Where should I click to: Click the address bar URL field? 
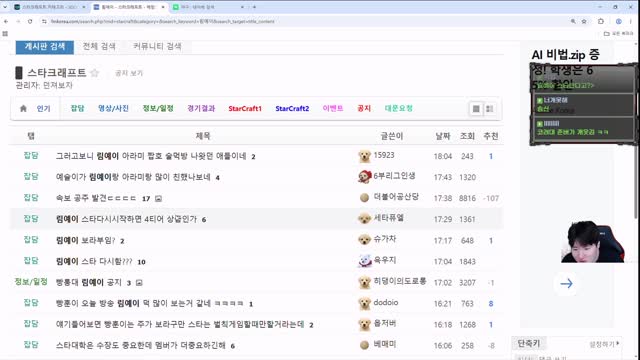click(x=286, y=21)
